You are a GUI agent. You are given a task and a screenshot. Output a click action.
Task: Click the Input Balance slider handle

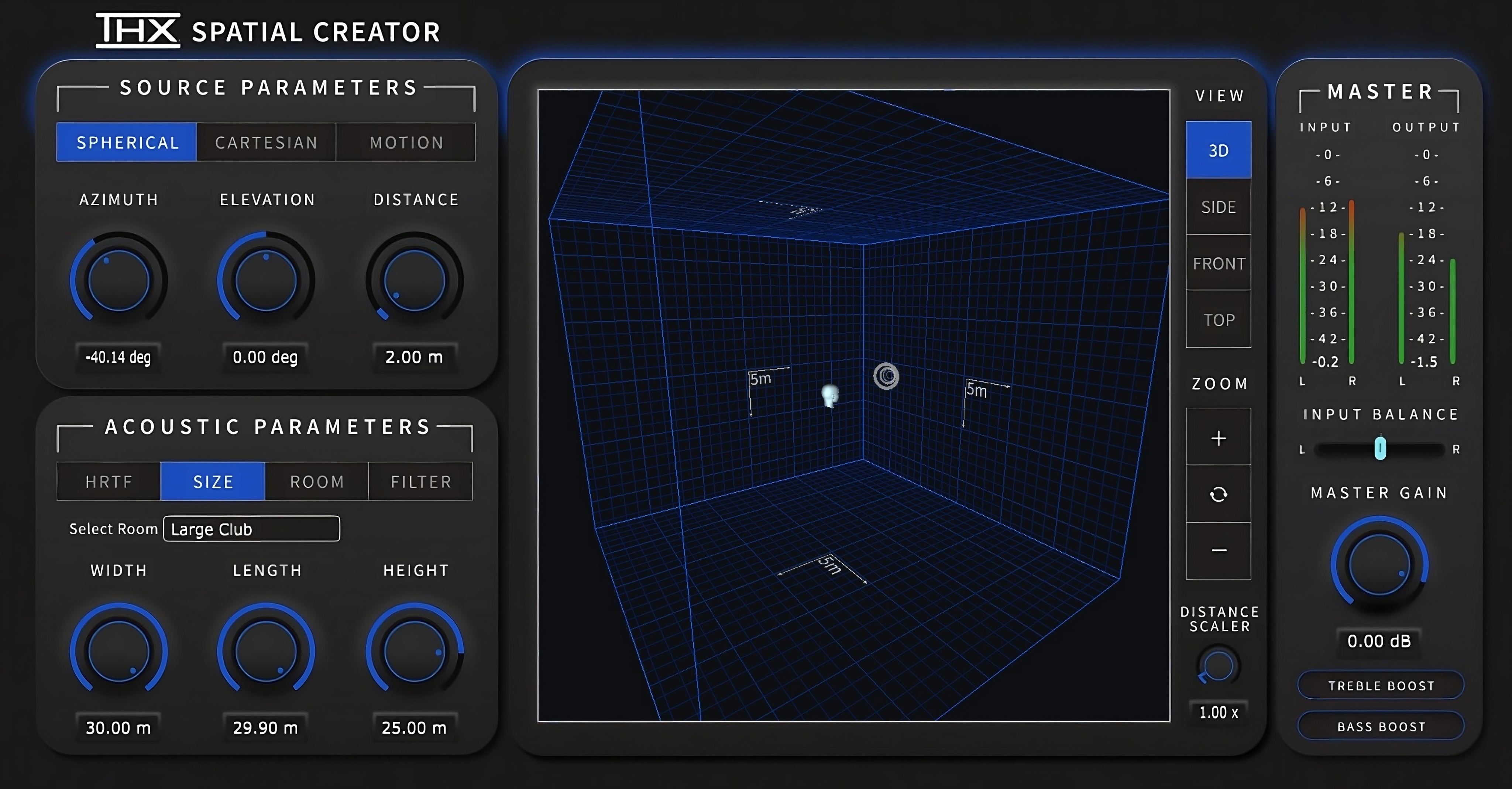1380,449
